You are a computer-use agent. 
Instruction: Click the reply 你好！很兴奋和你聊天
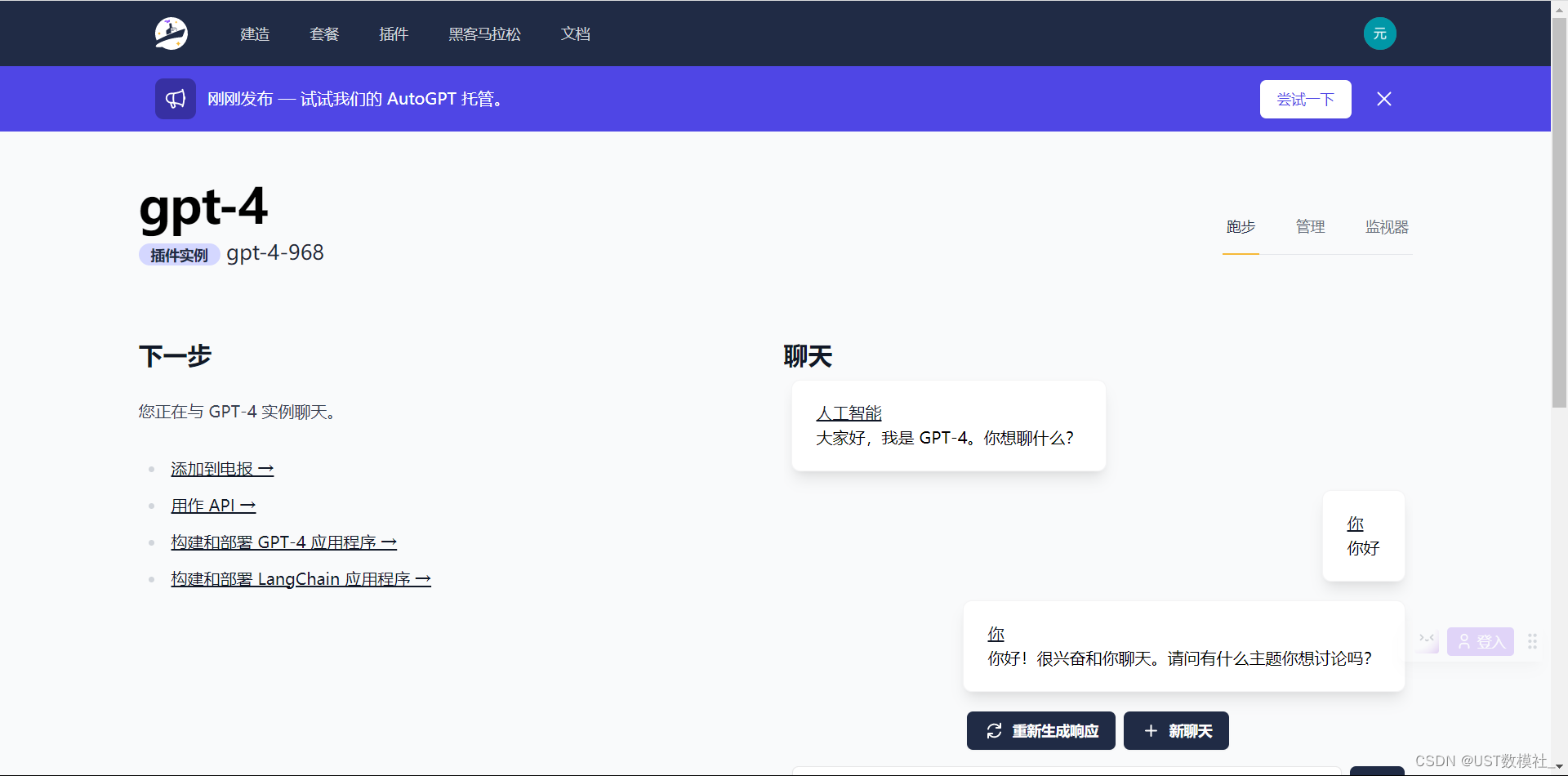pyautogui.click(x=1180, y=659)
